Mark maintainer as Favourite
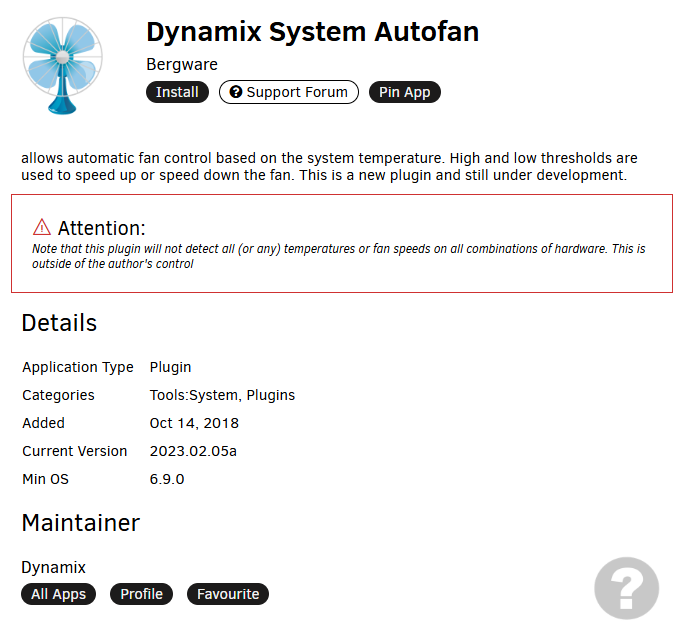The height and width of the screenshot is (630, 687). tap(228, 594)
